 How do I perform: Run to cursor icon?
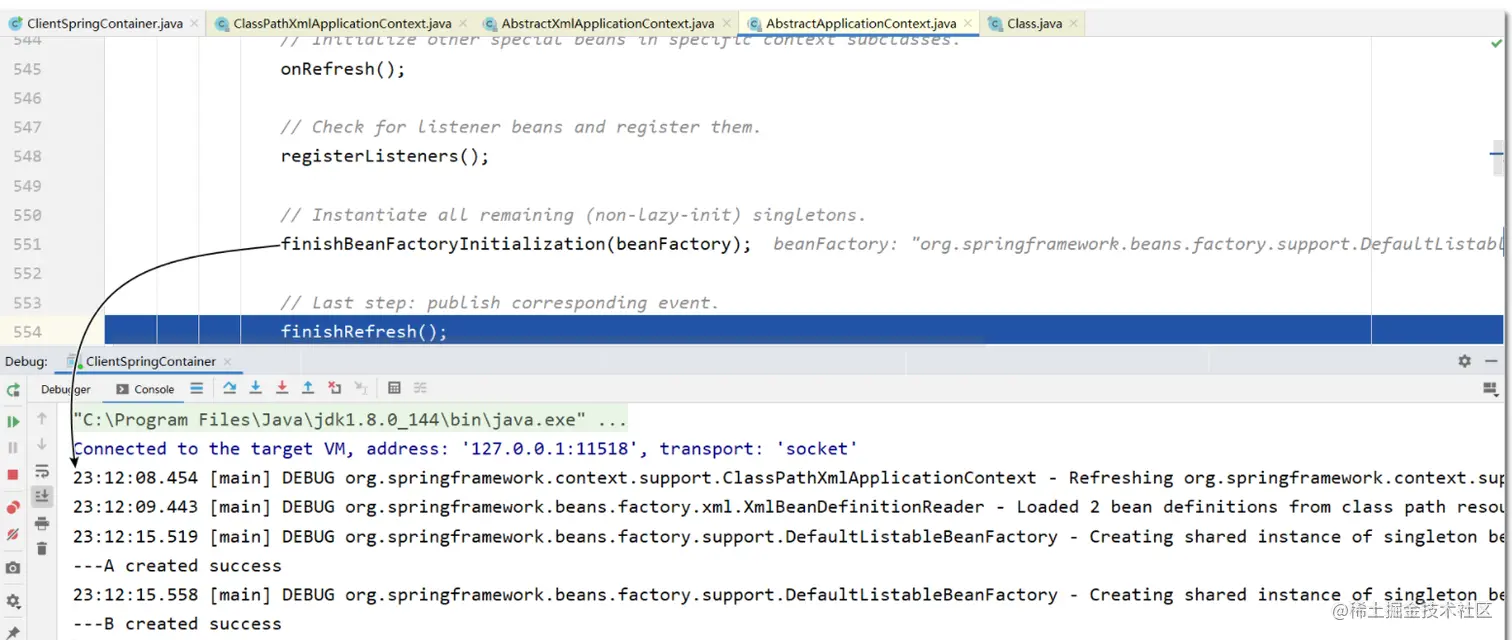point(361,388)
